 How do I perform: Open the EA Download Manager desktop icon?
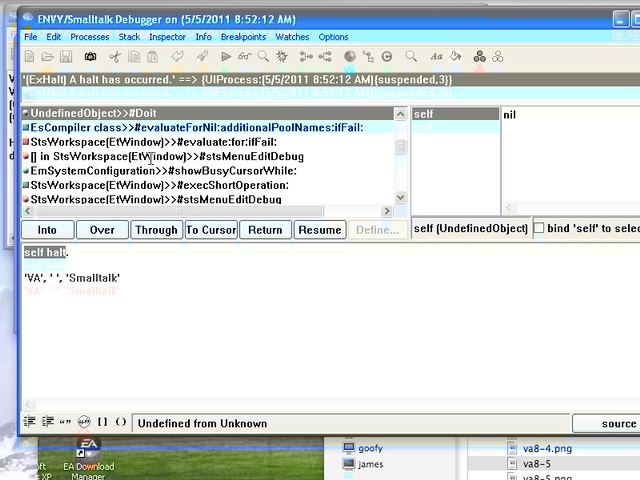(x=89, y=458)
